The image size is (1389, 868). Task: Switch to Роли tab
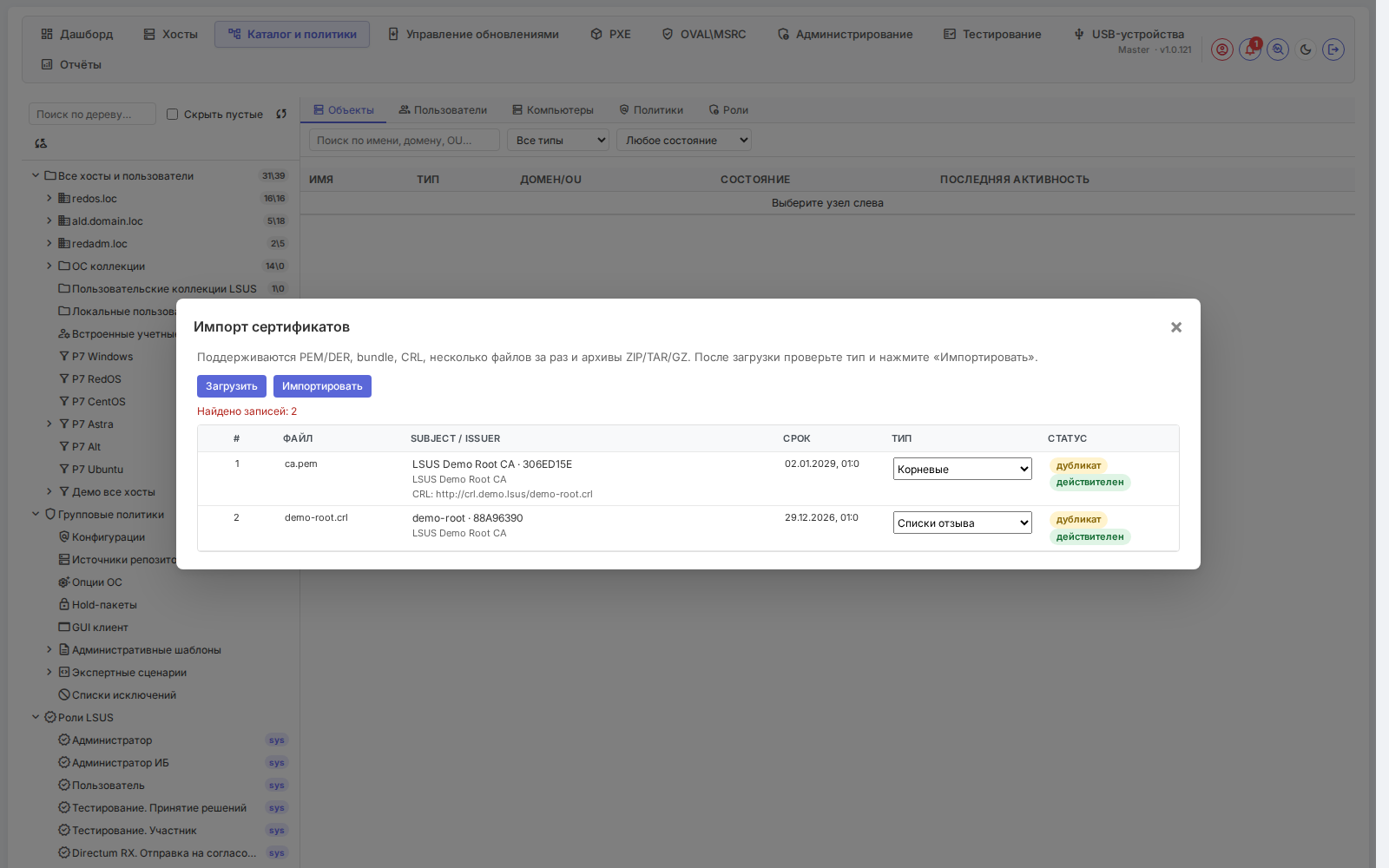pyautogui.click(x=728, y=110)
